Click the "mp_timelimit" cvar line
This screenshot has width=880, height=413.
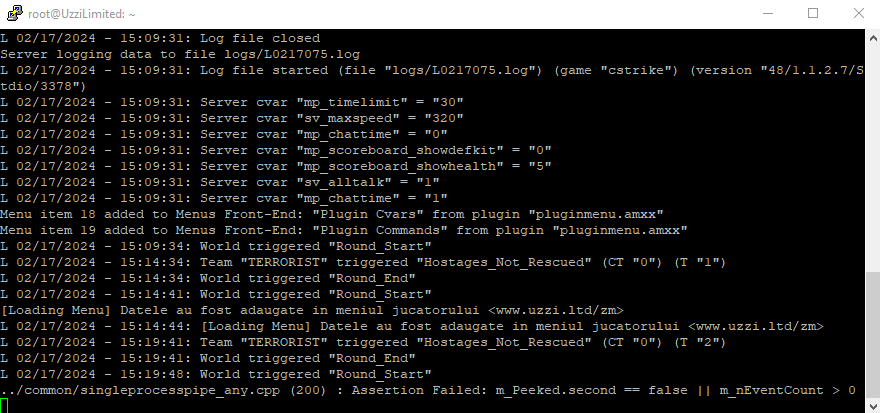pyautogui.click(x=232, y=102)
